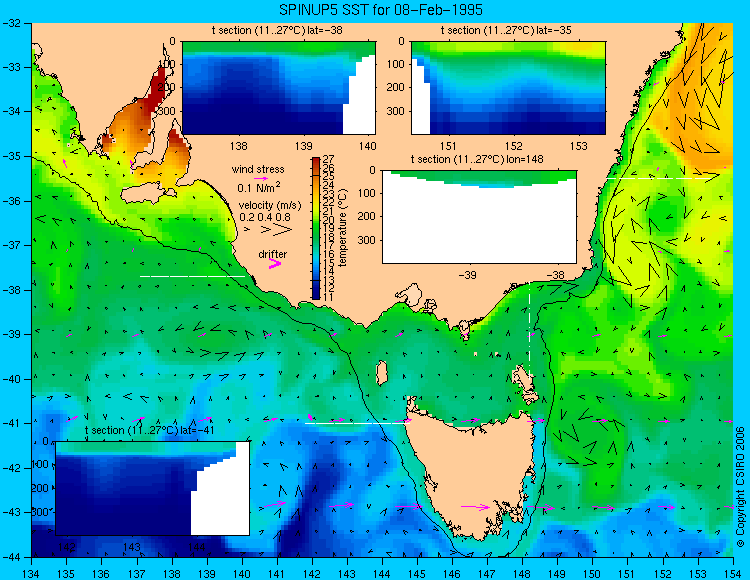
Task: Open the temperature section plot for lat=-41
Action: coord(153,488)
